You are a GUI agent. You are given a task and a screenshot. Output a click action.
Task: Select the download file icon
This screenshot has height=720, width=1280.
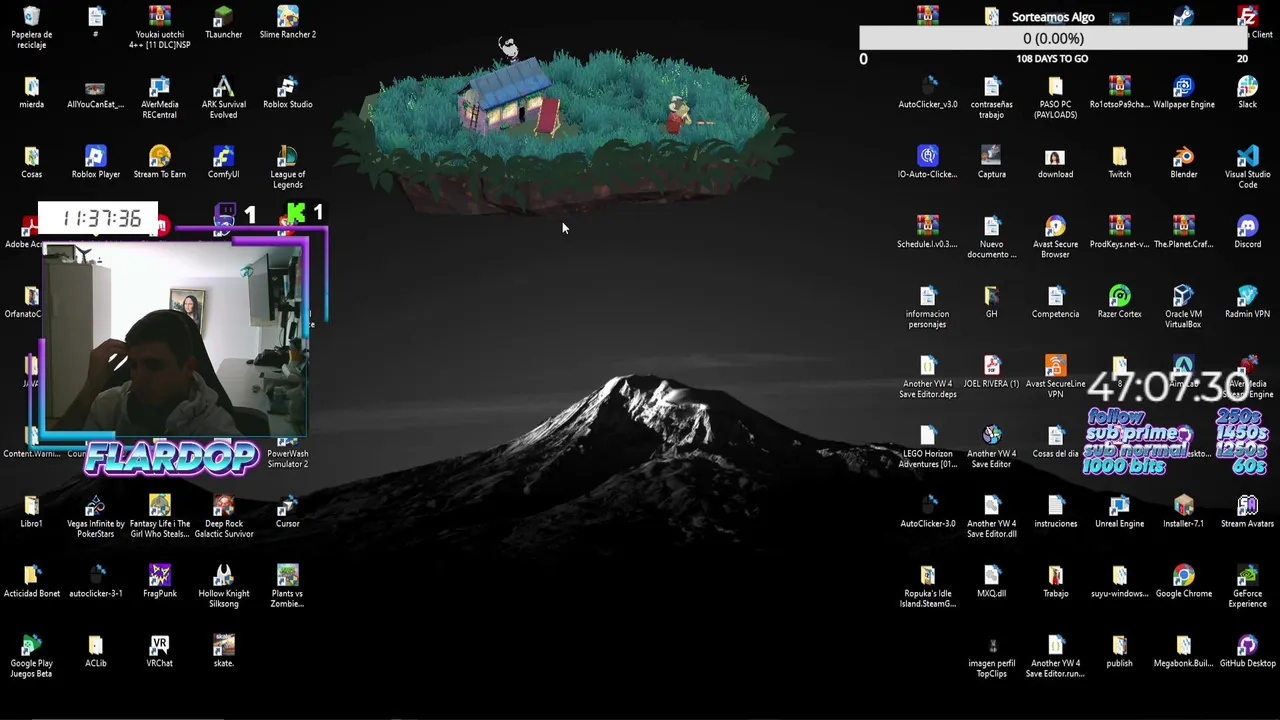coord(1055,157)
